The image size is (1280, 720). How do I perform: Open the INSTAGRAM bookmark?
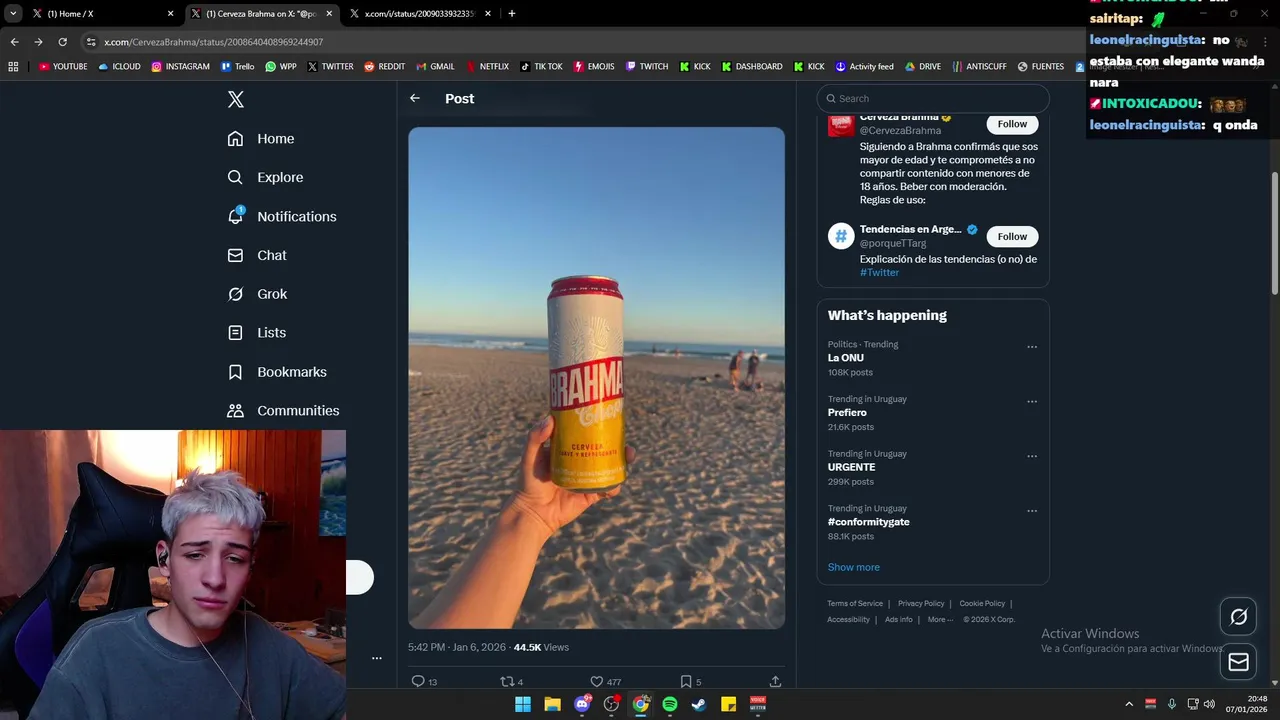180,67
